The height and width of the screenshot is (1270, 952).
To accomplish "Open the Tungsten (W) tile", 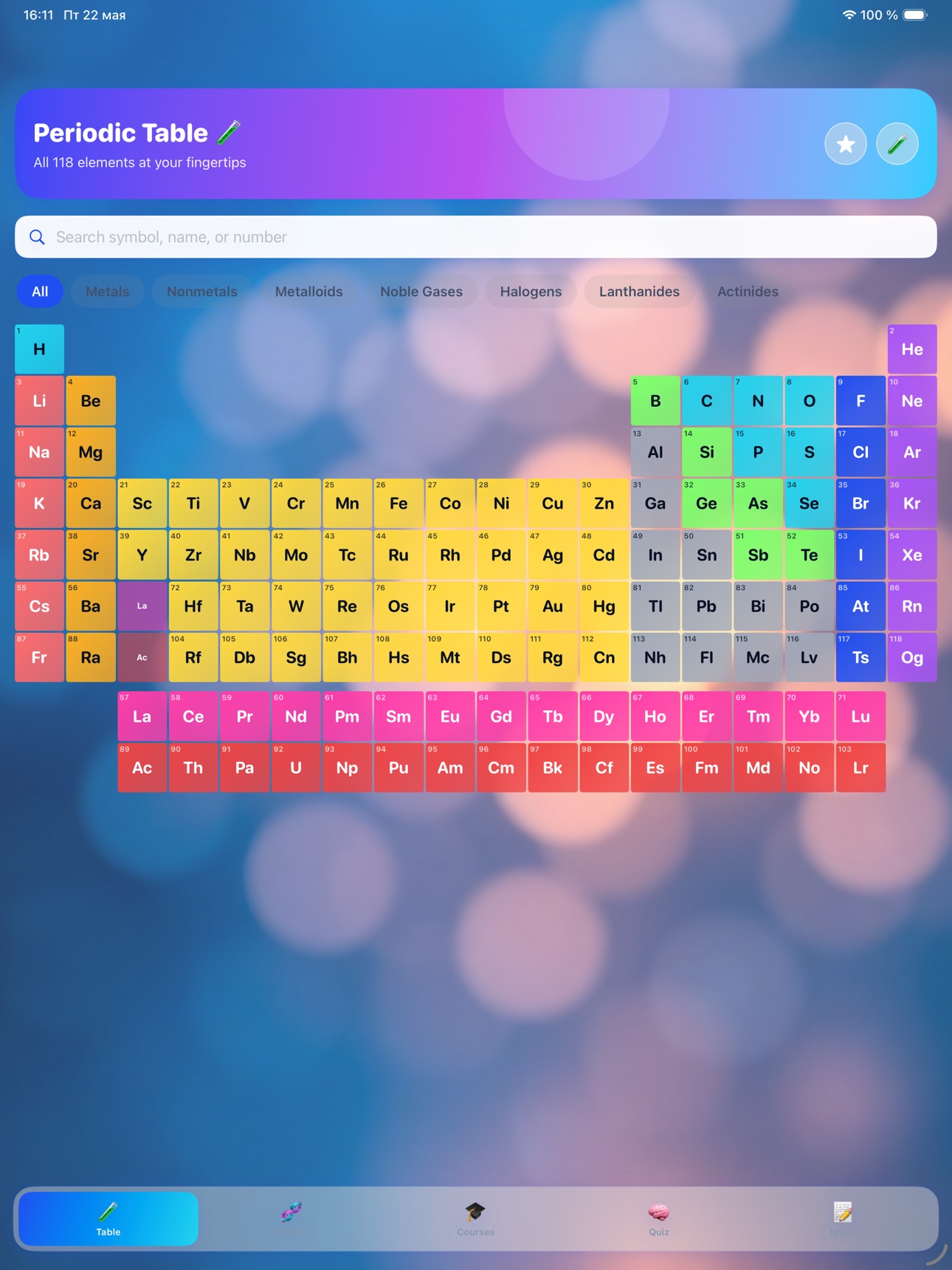I will [296, 606].
